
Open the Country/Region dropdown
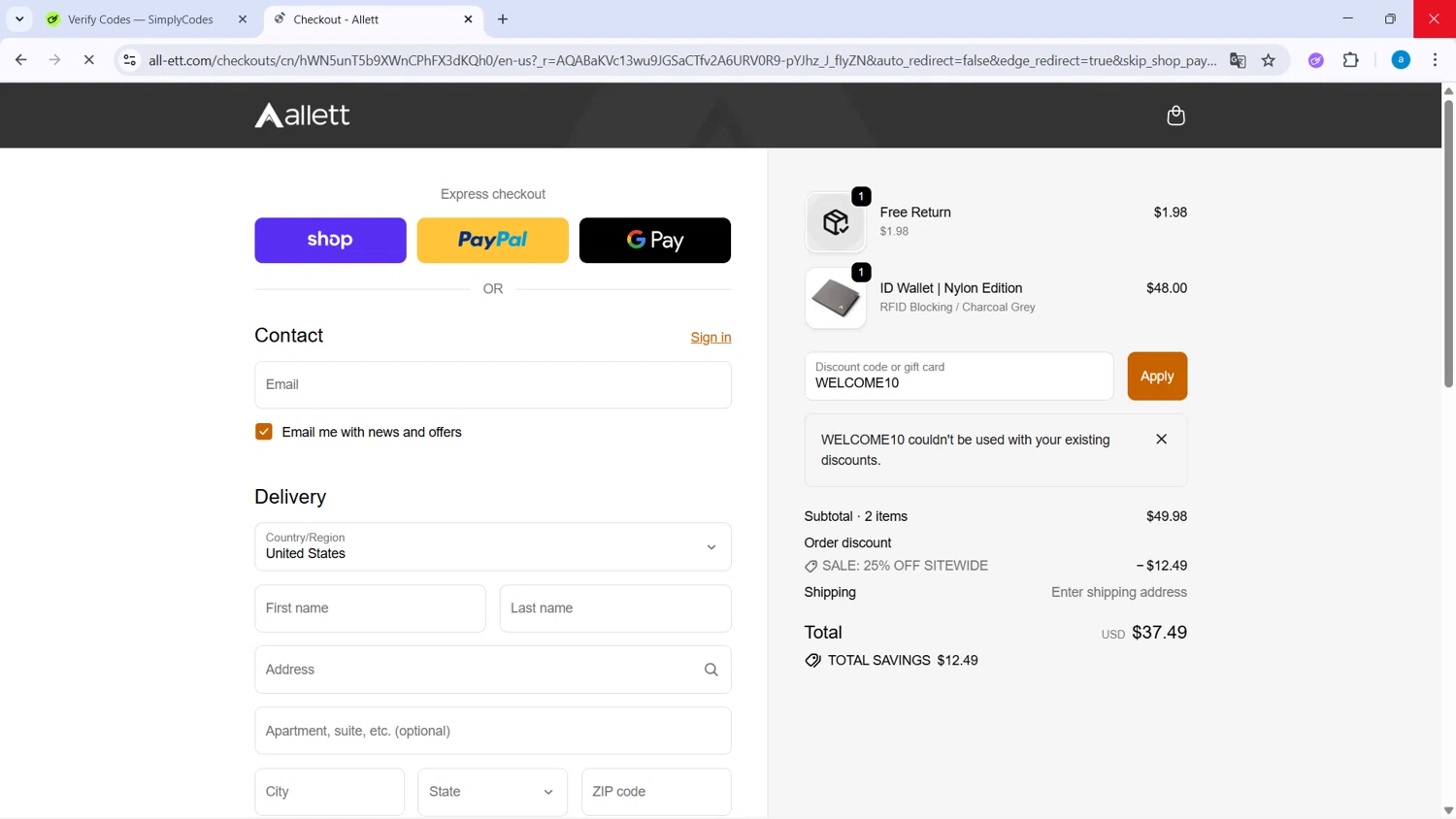(493, 546)
